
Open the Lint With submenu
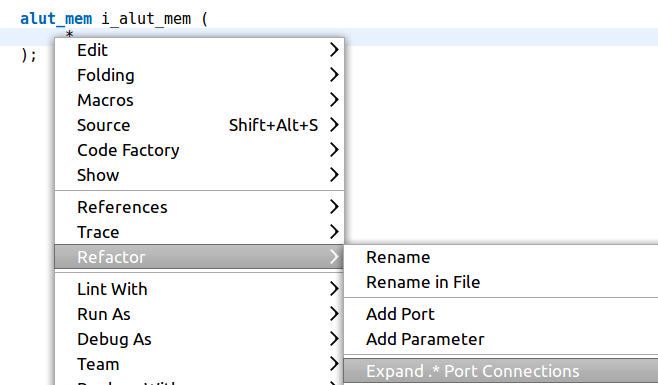coord(199,289)
